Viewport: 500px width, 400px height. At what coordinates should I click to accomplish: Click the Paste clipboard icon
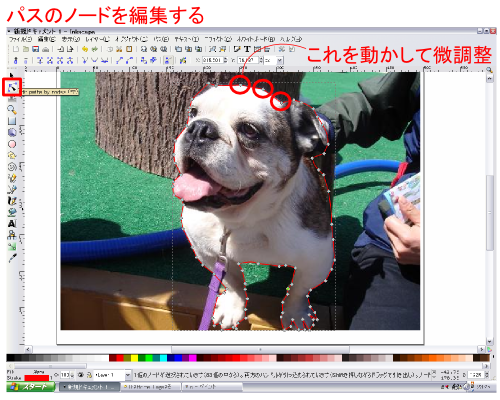[x=129, y=49]
